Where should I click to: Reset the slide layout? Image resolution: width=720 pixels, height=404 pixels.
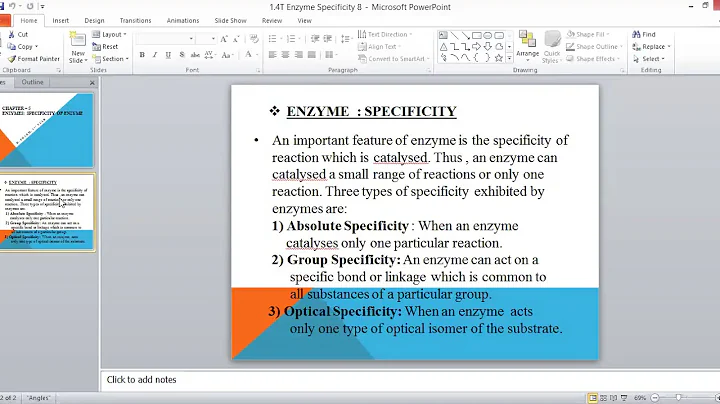105,46
